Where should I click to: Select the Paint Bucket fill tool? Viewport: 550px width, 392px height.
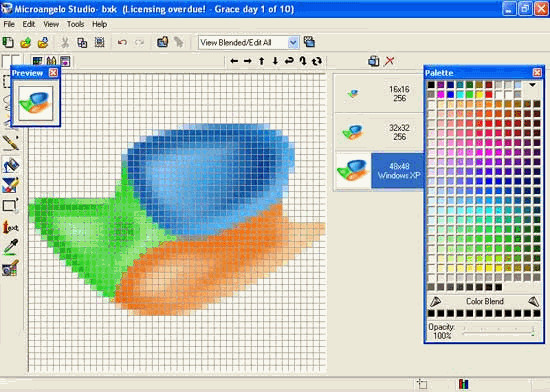(10, 164)
